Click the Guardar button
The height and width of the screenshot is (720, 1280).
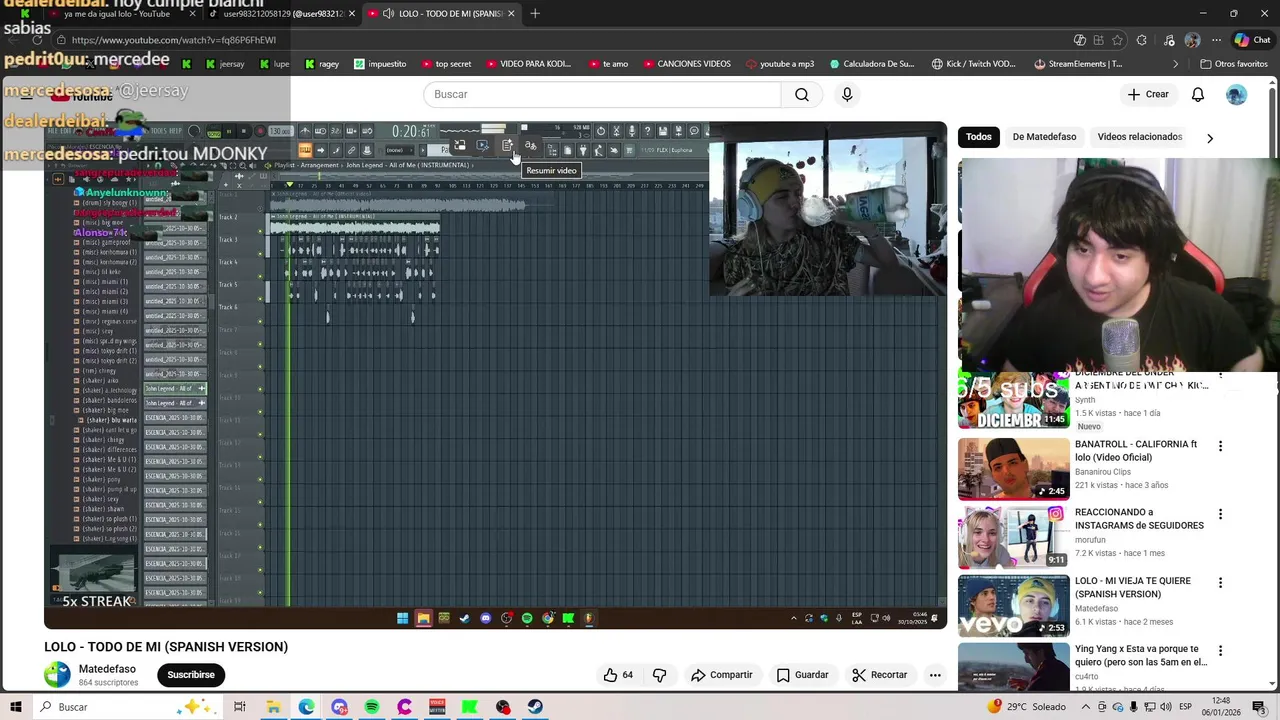(802, 675)
